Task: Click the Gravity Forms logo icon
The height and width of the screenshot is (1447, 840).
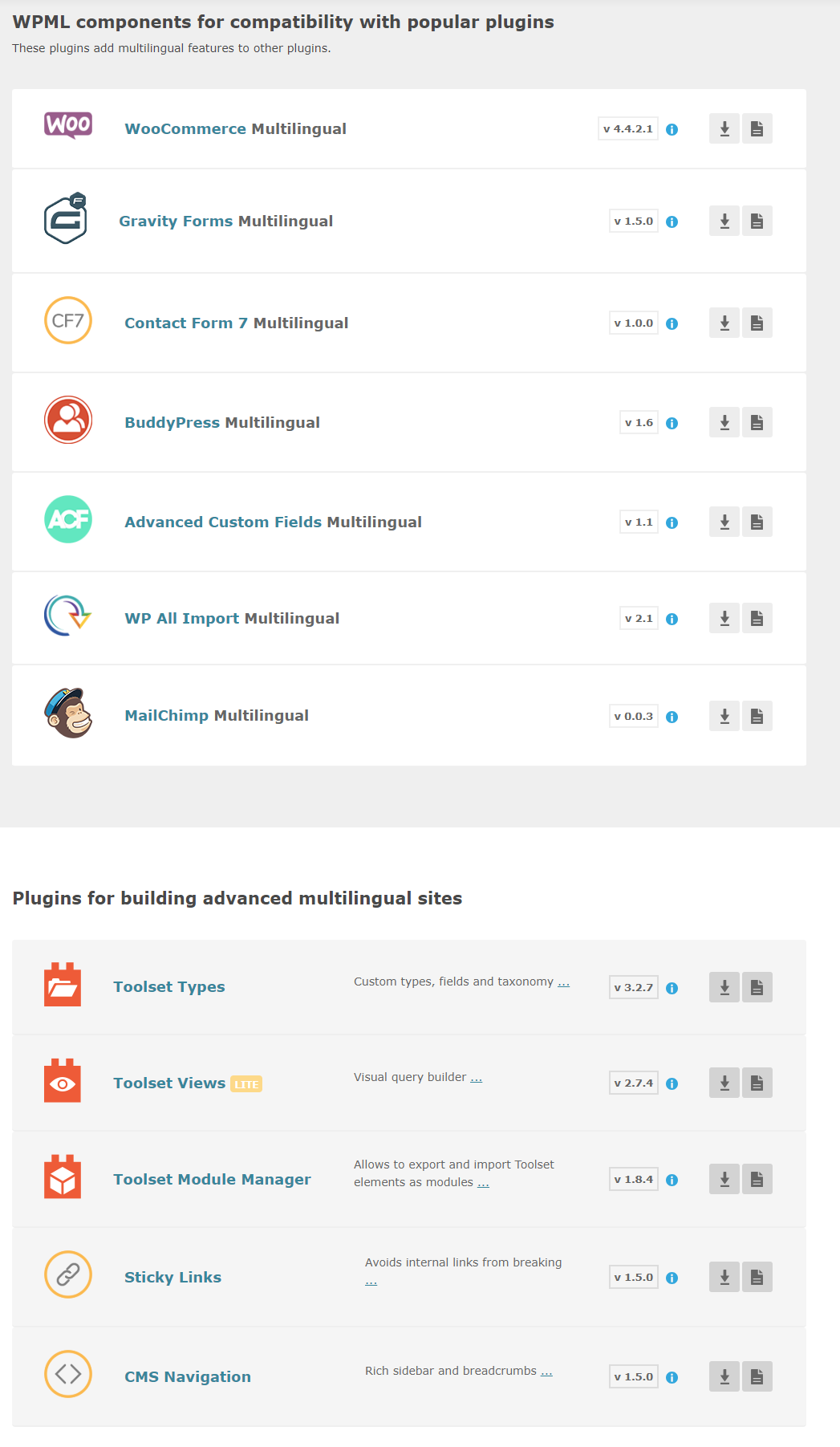Action: [x=66, y=218]
